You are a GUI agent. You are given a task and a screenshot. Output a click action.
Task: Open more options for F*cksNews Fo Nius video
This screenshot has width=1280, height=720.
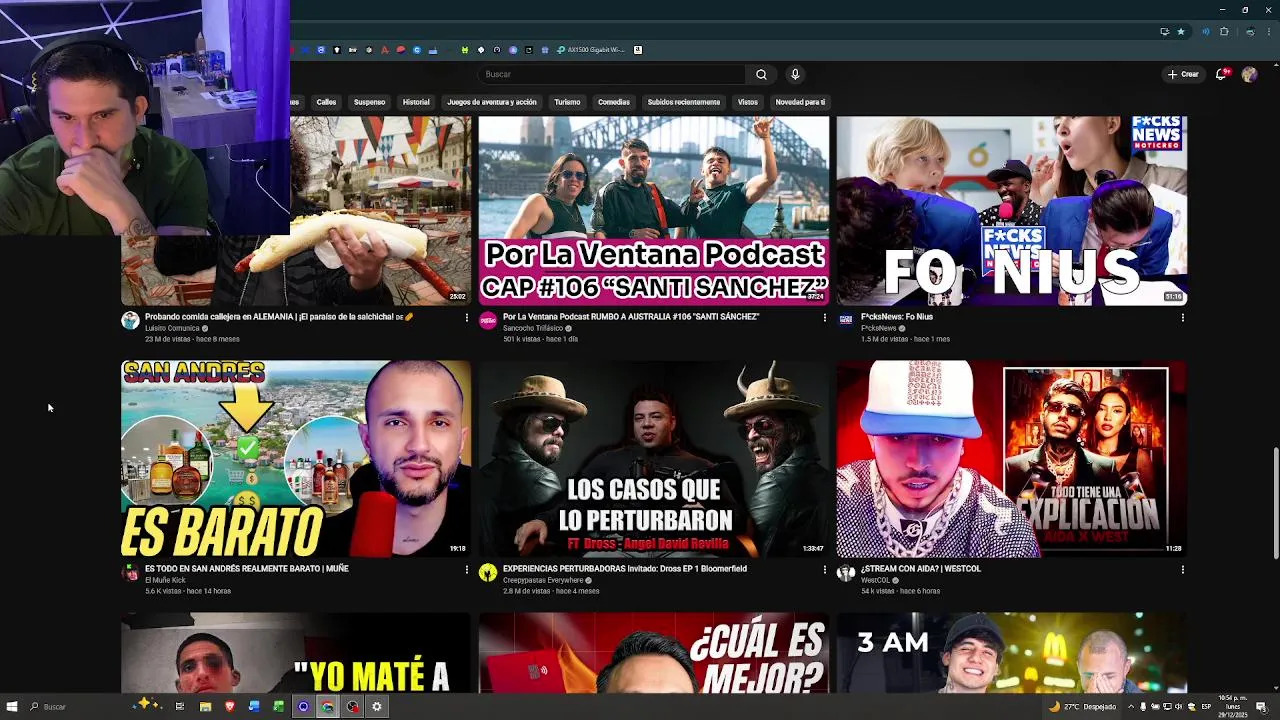point(1182,317)
